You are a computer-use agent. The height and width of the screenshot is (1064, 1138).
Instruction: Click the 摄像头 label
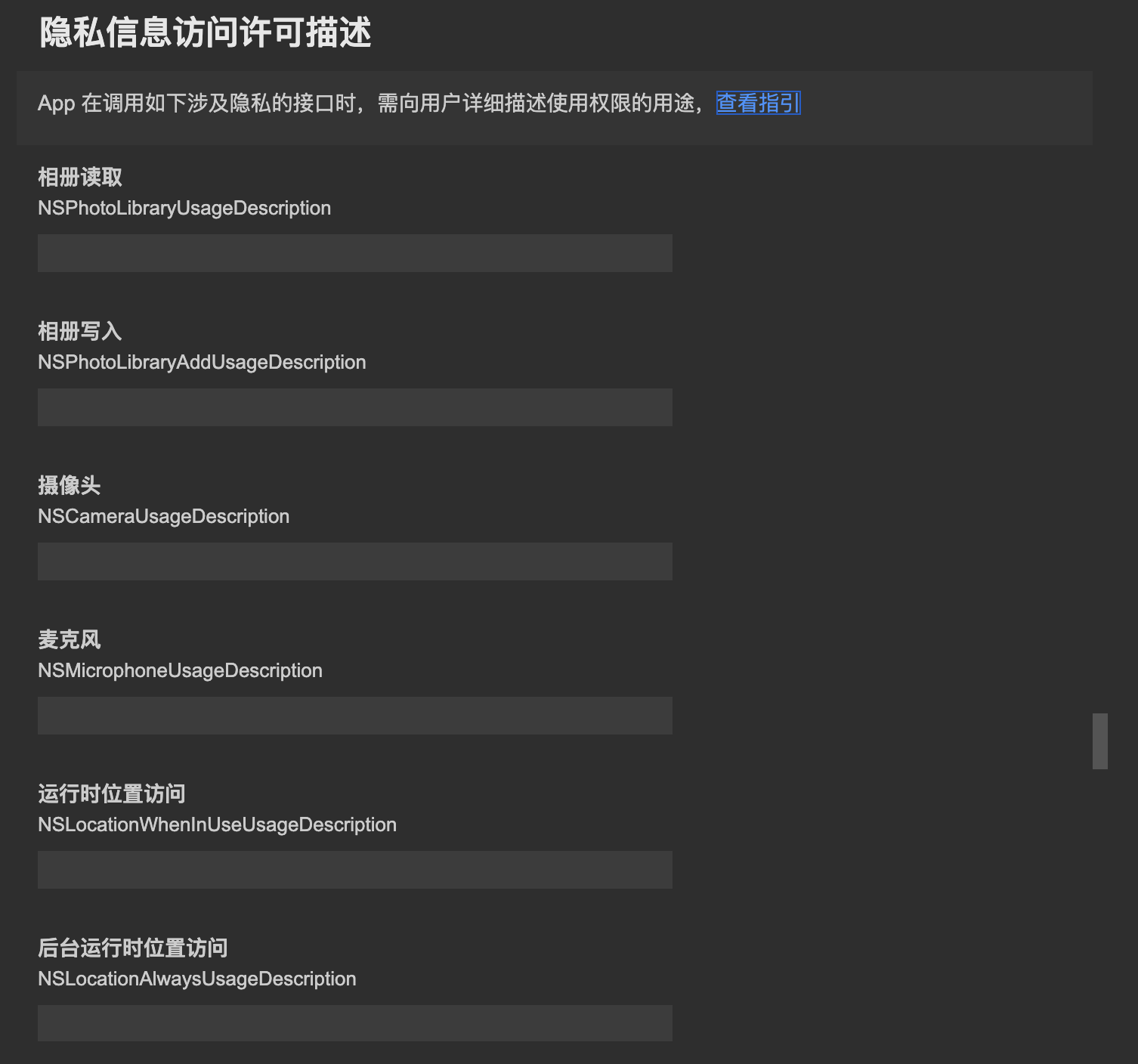point(70,486)
